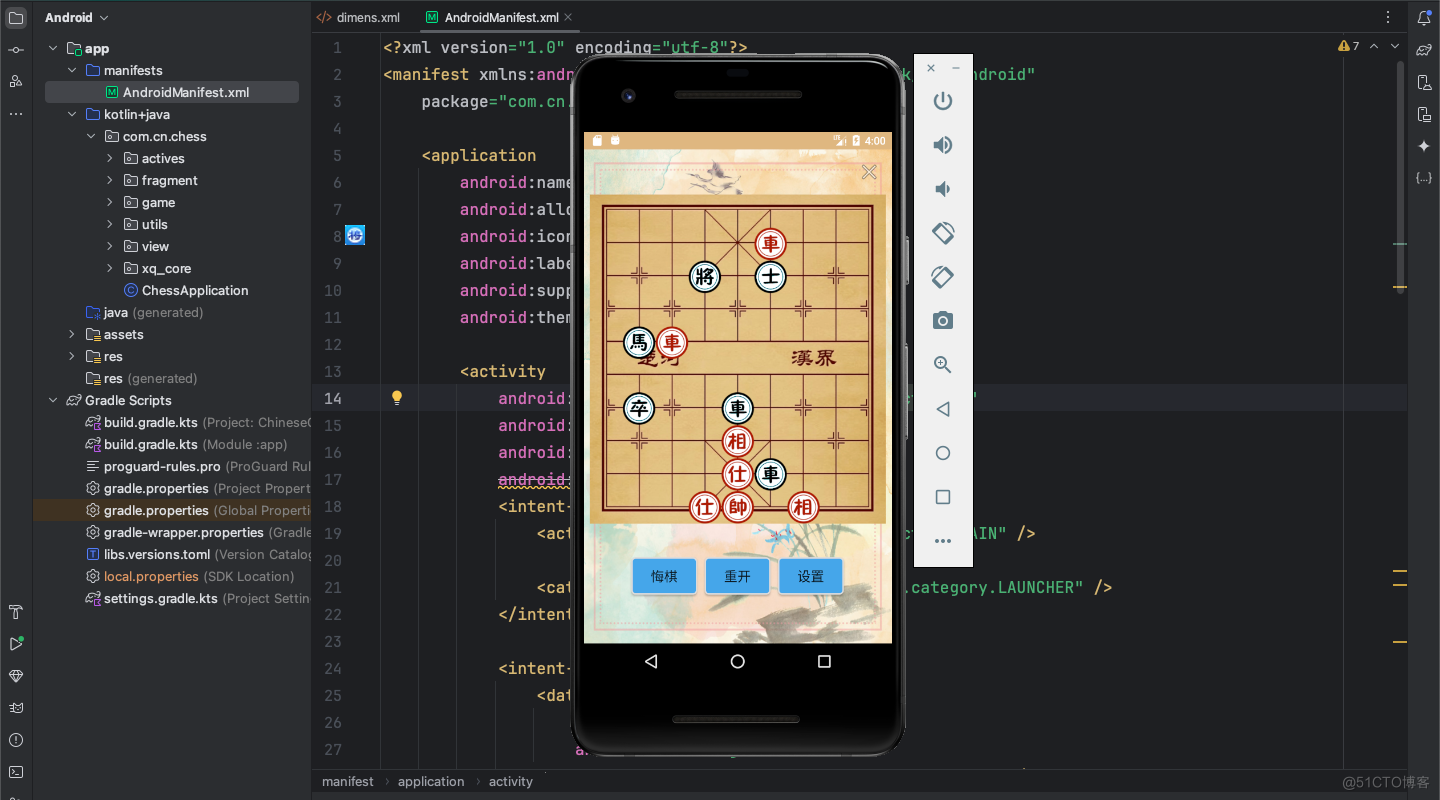Open the Notifications bell icon
The image size is (1440, 800).
click(1424, 18)
